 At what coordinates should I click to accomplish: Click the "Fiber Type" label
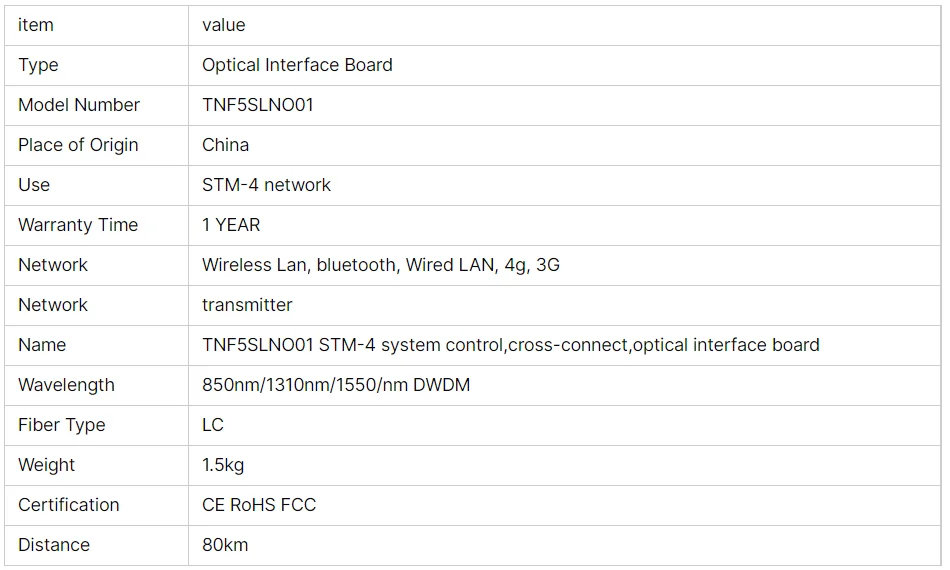click(x=61, y=425)
